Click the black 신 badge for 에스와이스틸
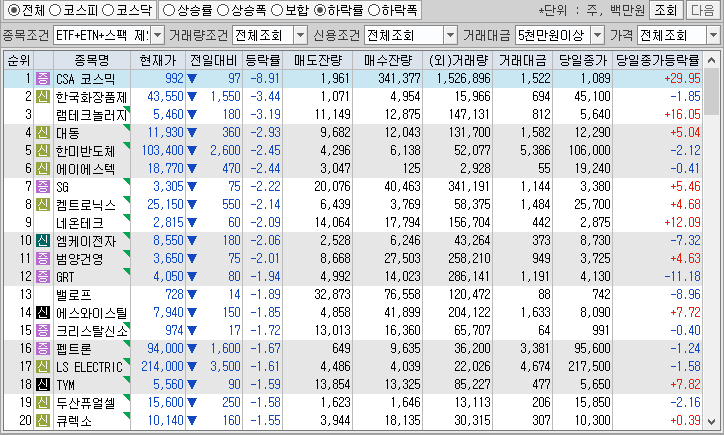724x435 pixels. (43, 313)
